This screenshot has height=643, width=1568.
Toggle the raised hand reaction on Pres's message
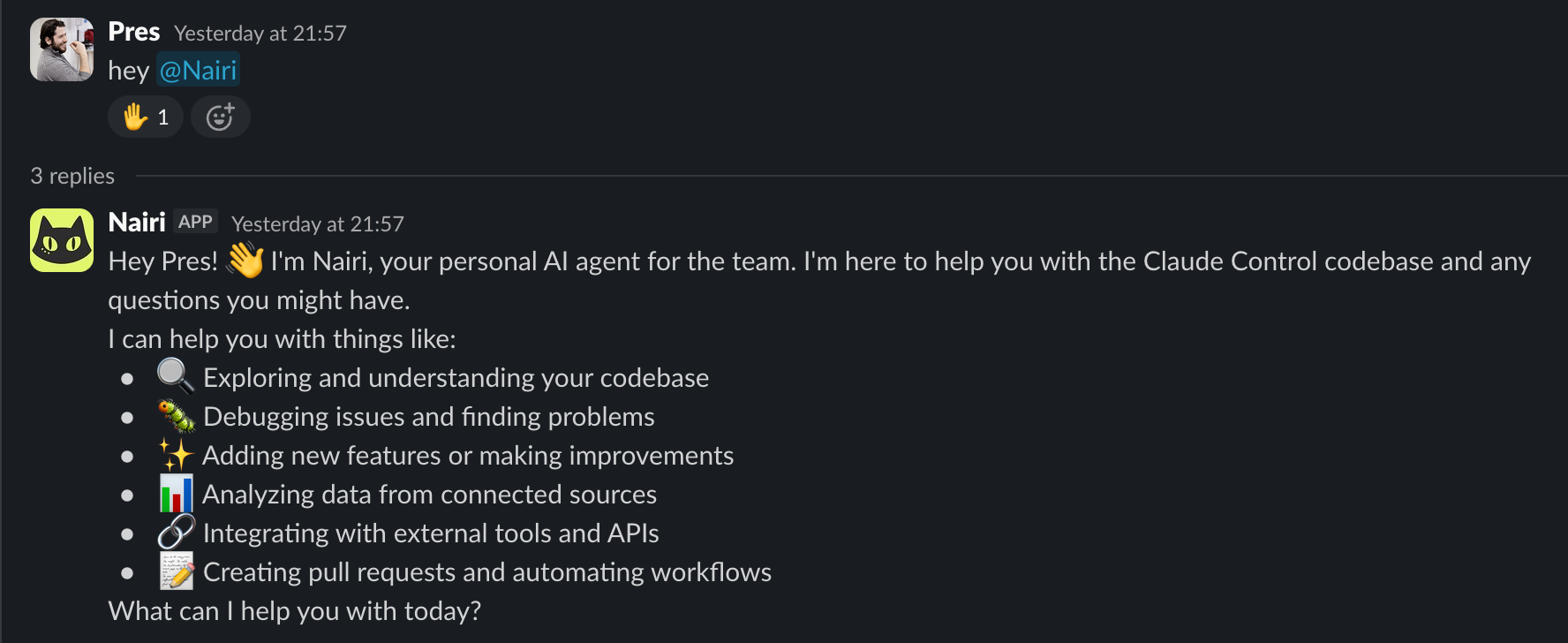pyautogui.click(x=145, y=116)
